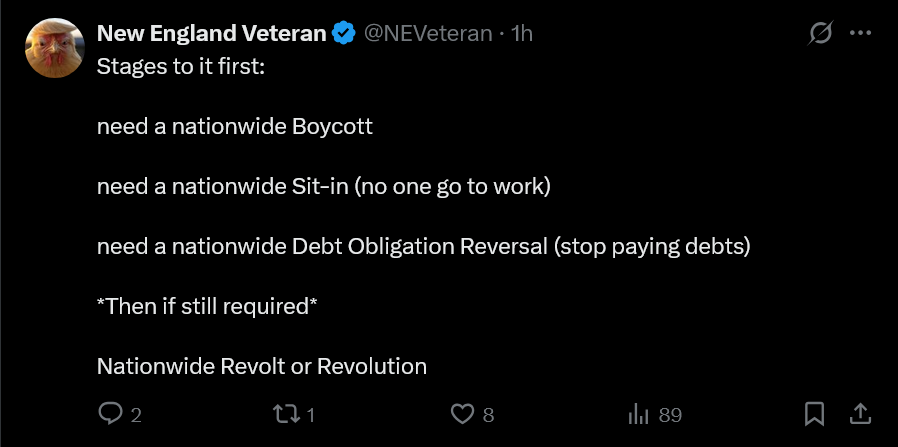Image resolution: width=898 pixels, height=447 pixels.
Task: Click the repost count of 1
Action: pos(311,414)
